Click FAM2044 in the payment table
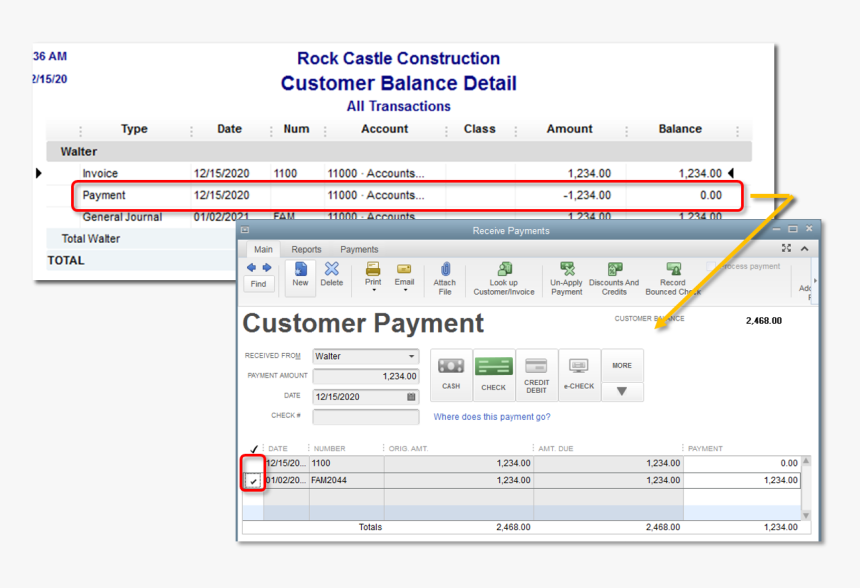The image size is (860, 588). (329, 480)
